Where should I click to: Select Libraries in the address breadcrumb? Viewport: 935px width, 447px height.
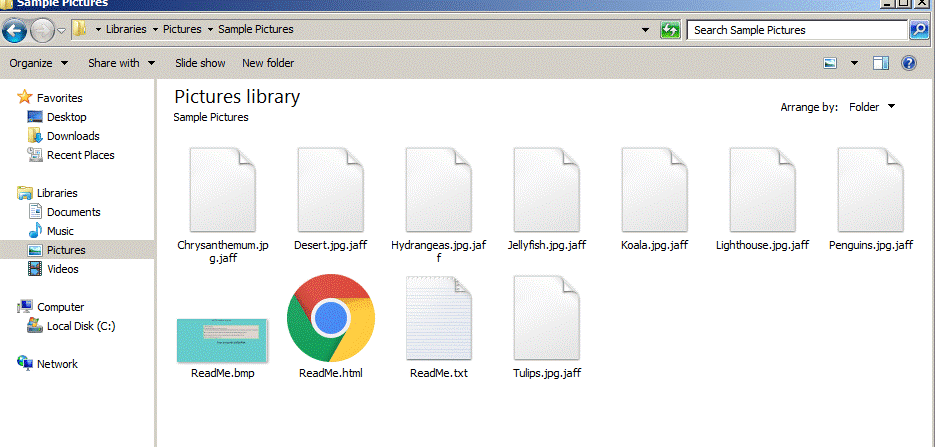tap(126, 29)
